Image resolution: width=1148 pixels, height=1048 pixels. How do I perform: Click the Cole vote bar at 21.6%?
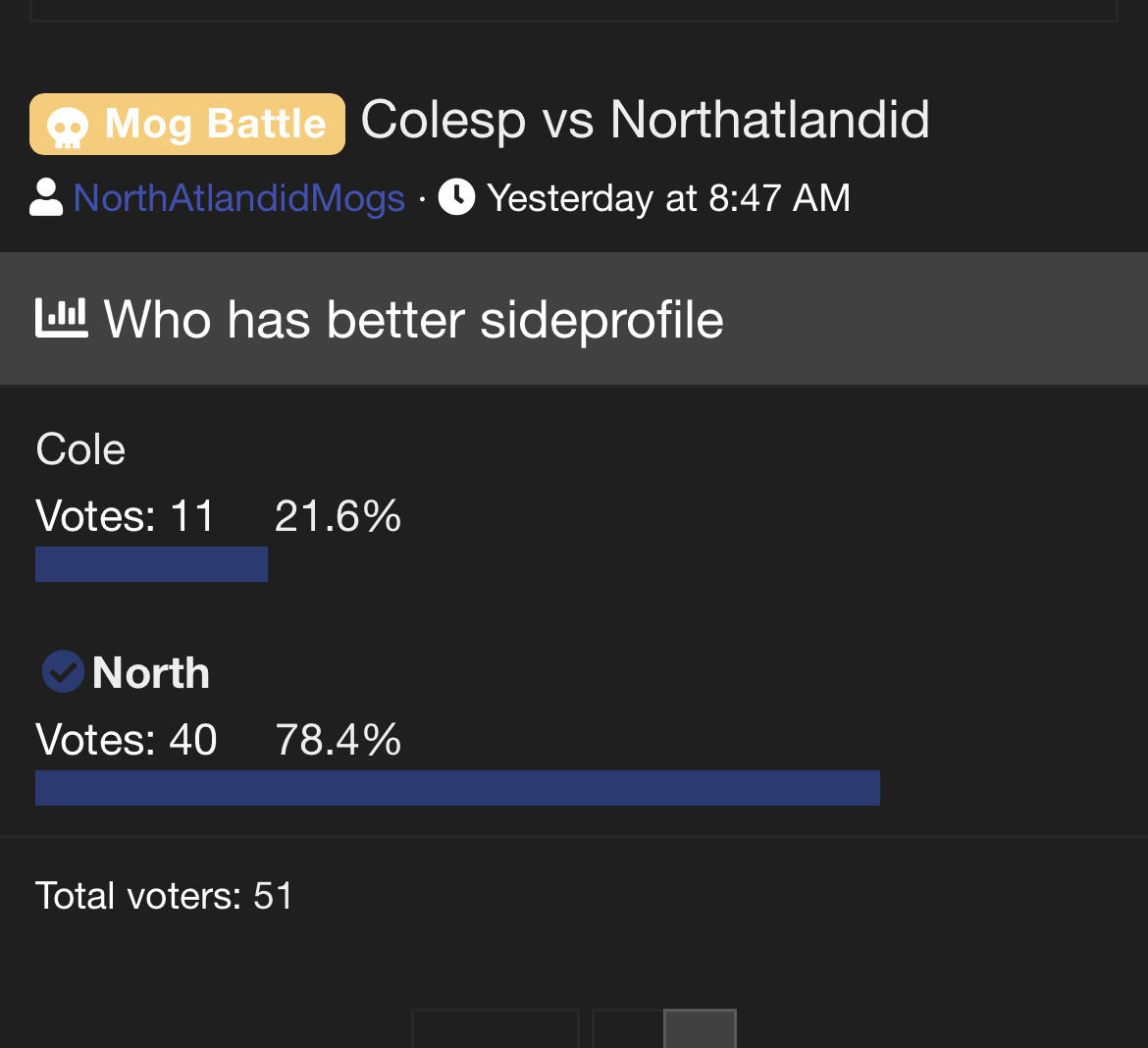(x=151, y=564)
